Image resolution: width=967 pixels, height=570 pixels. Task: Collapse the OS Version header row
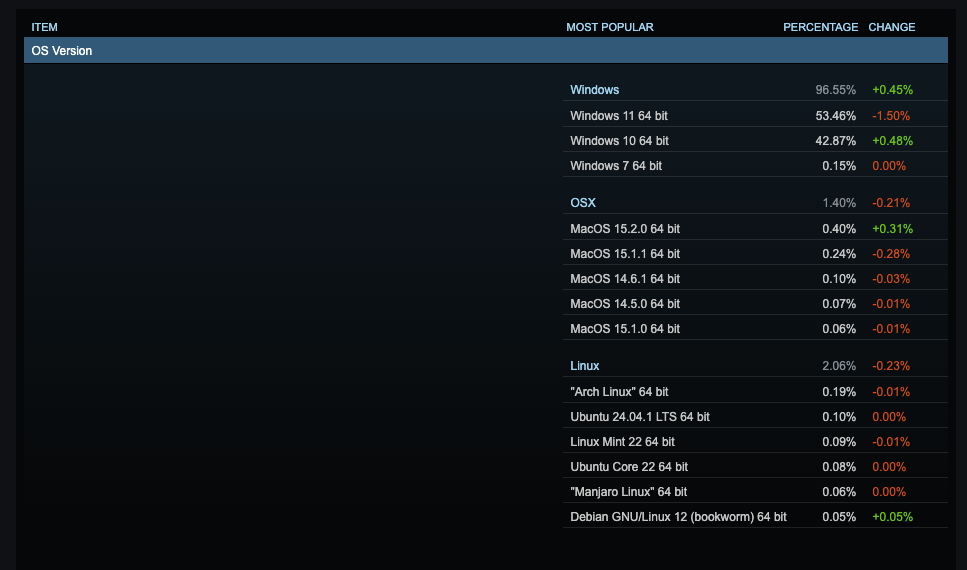[485, 51]
